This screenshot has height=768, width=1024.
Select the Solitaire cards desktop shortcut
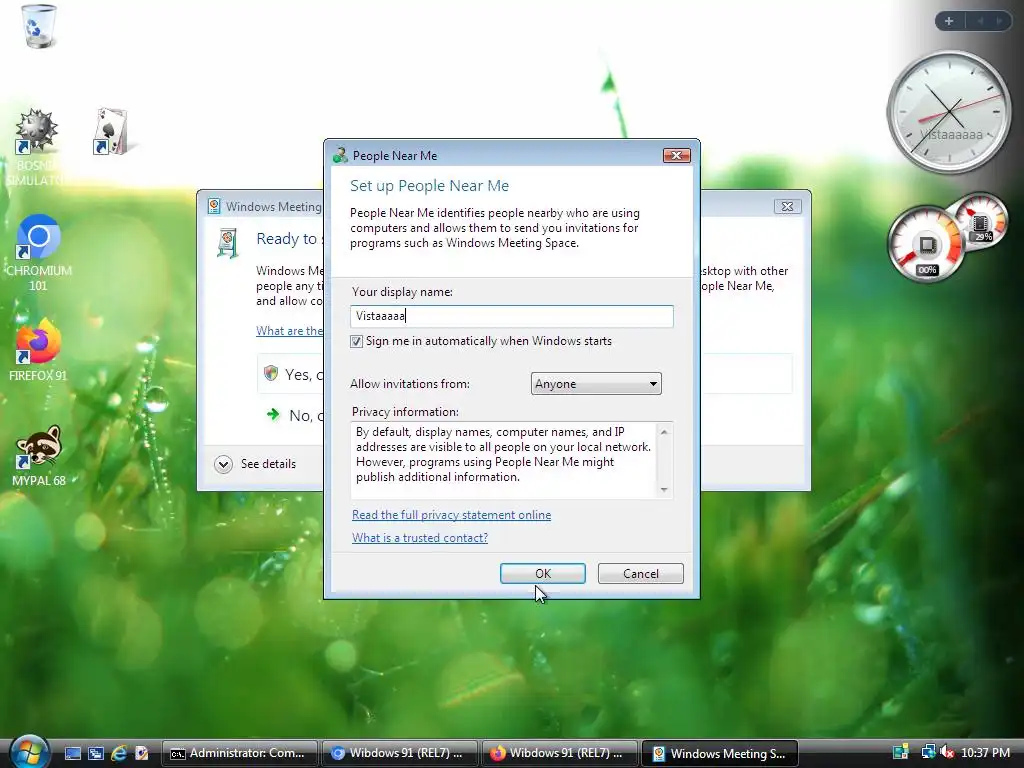111,131
